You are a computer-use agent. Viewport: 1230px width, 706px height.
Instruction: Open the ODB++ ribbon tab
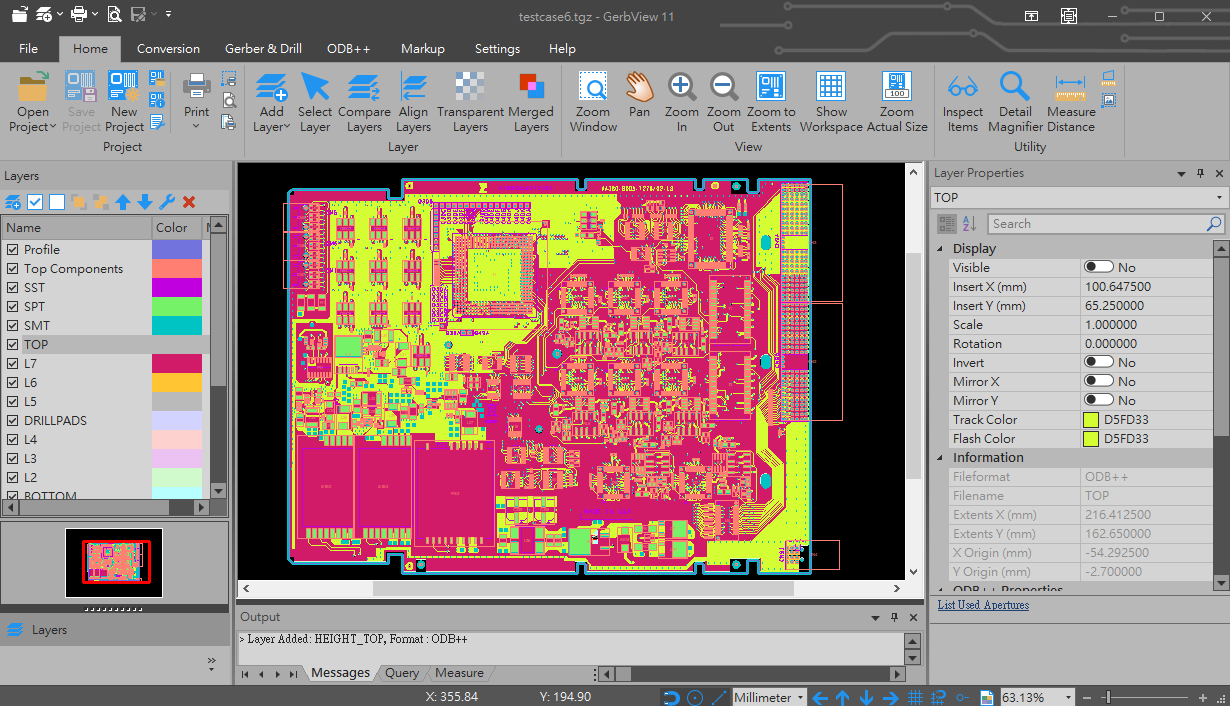point(348,48)
